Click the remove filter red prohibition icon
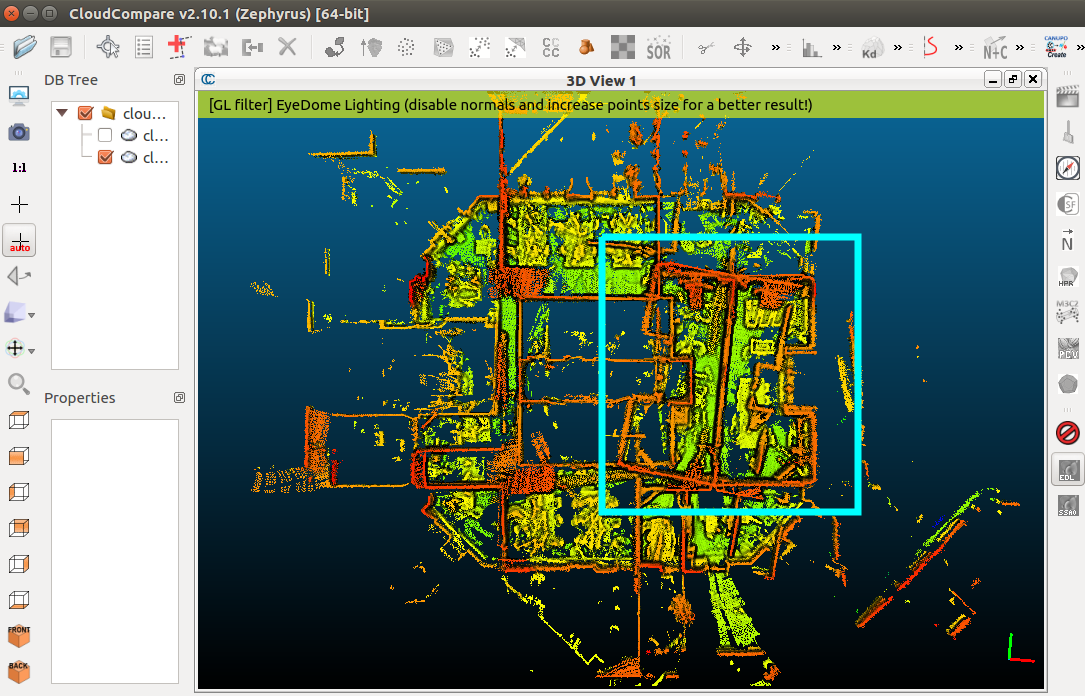Screen dimensions: 1085x696 click(1067, 433)
